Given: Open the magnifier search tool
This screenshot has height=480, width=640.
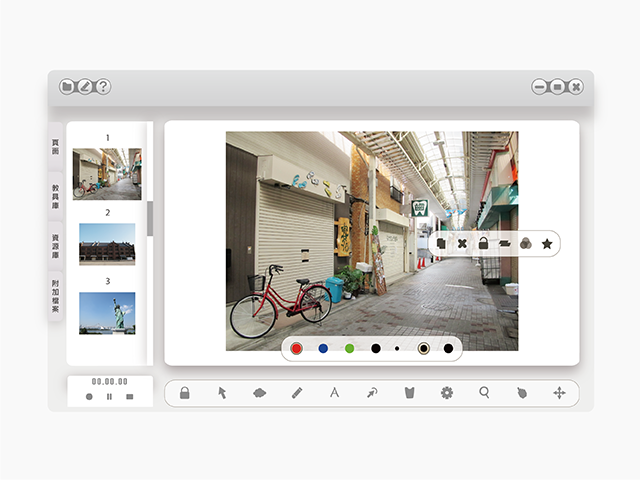Looking at the screenshot, I should click(x=484, y=393).
